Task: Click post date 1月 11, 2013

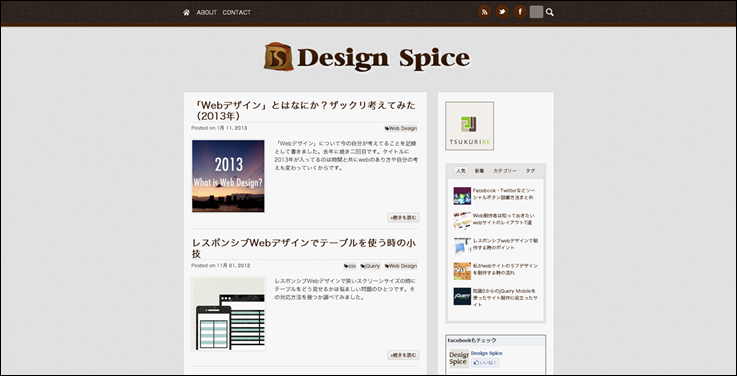Action: (231, 128)
